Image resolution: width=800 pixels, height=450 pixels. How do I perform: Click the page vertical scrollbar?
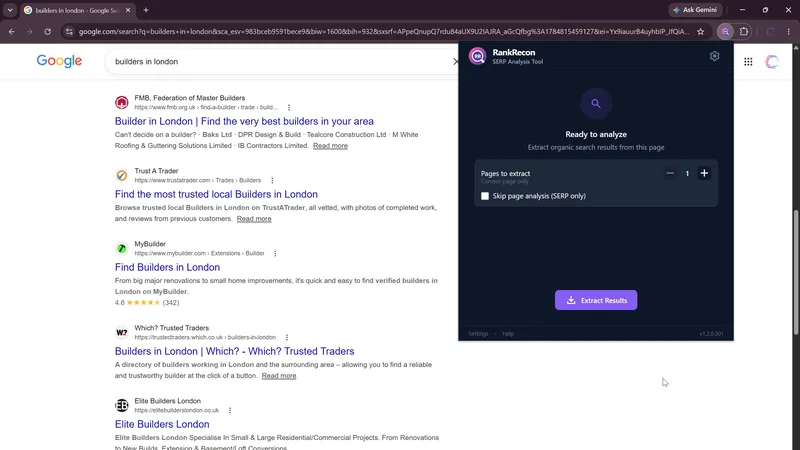click(x=796, y=272)
